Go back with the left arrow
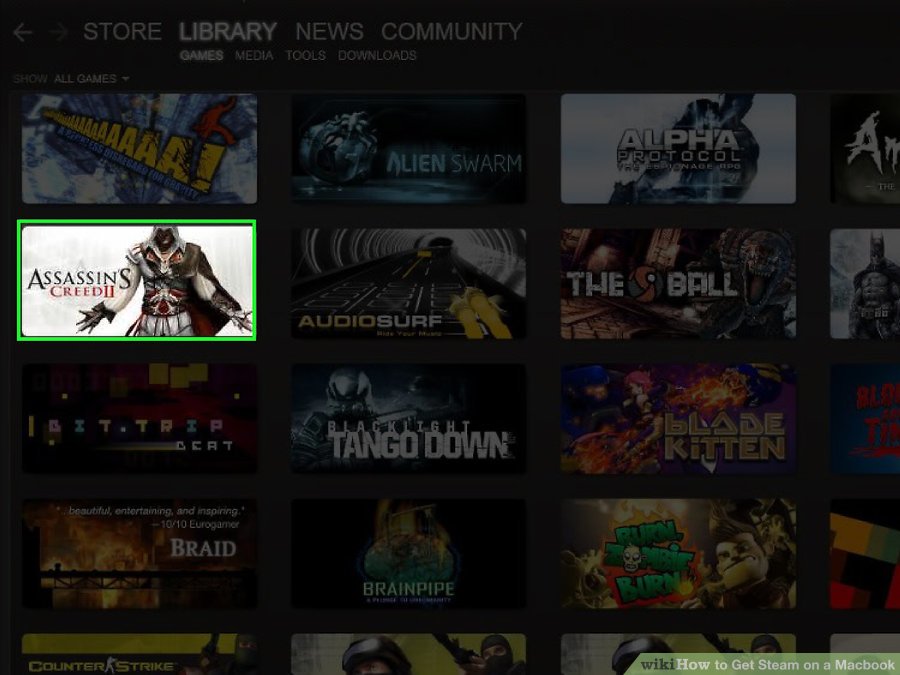Viewport: 900px width, 675px height. point(23,32)
